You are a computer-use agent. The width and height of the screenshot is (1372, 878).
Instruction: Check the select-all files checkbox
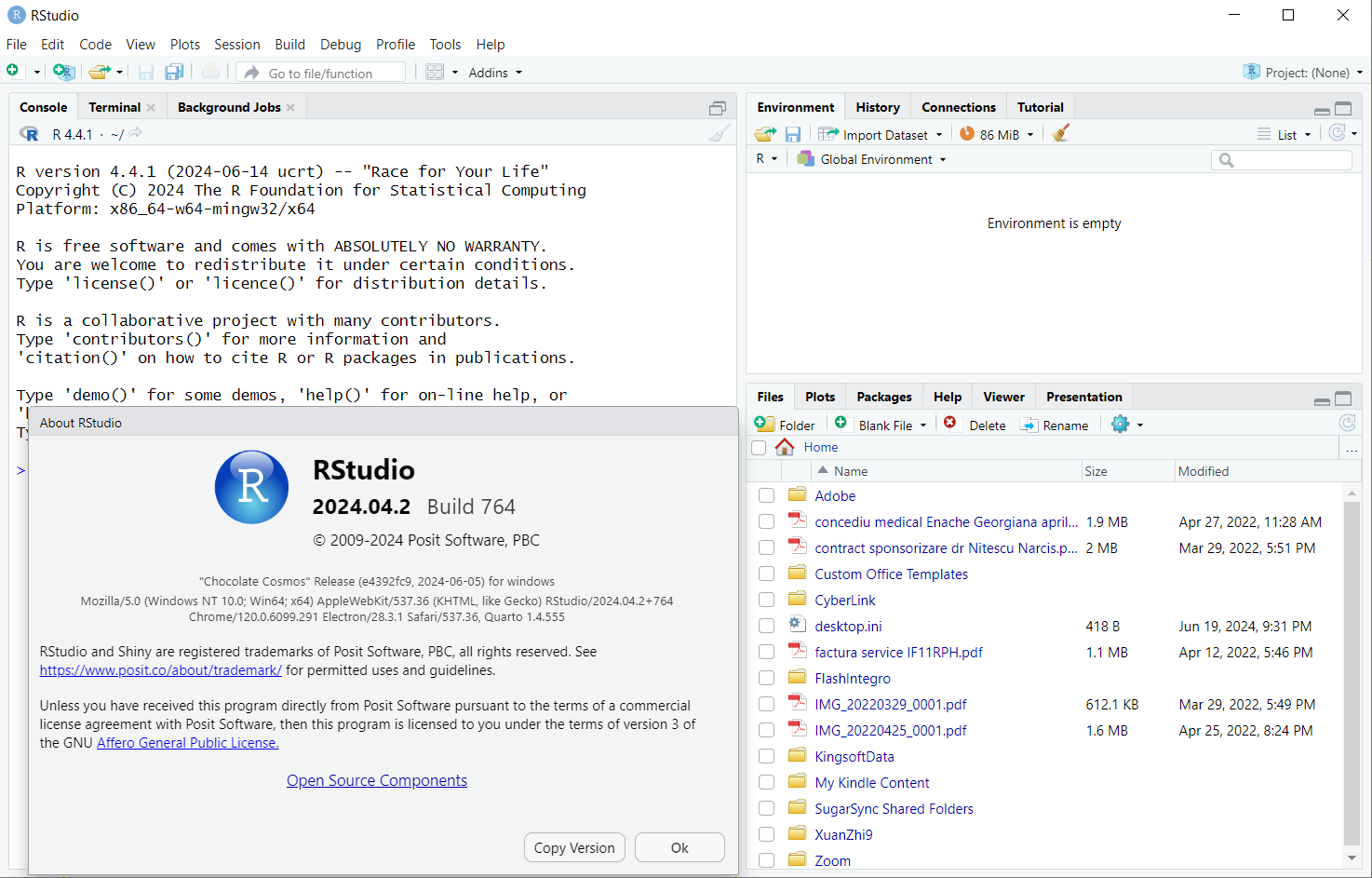pos(759,448)
